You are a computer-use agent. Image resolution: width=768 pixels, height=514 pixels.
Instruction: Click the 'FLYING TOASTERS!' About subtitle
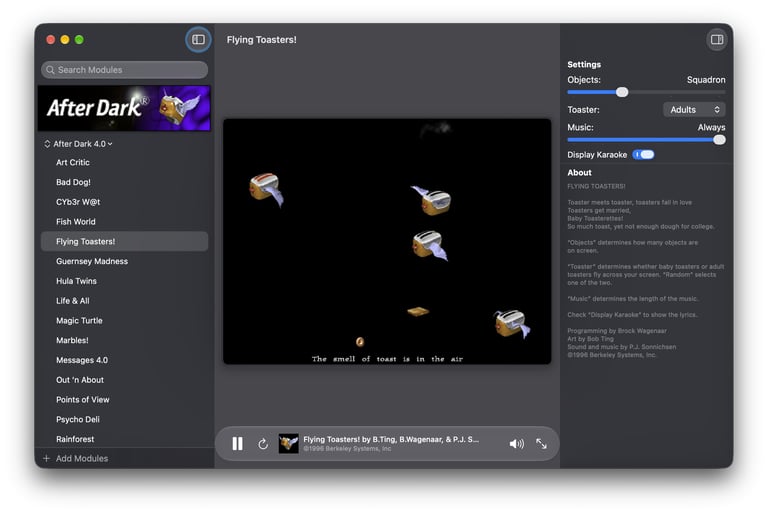click(596, 187)
